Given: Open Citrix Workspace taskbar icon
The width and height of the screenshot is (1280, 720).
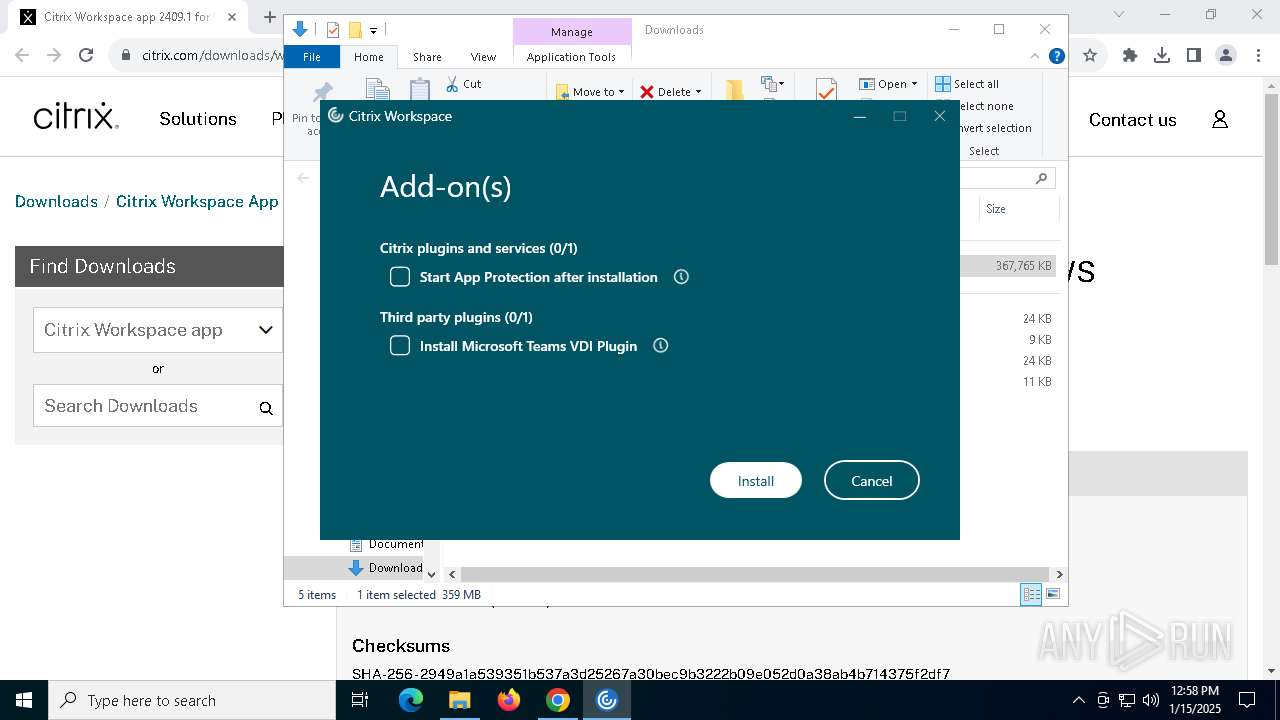Looking at the screenshot, I should pyautogui.click(x=607, y=700).
